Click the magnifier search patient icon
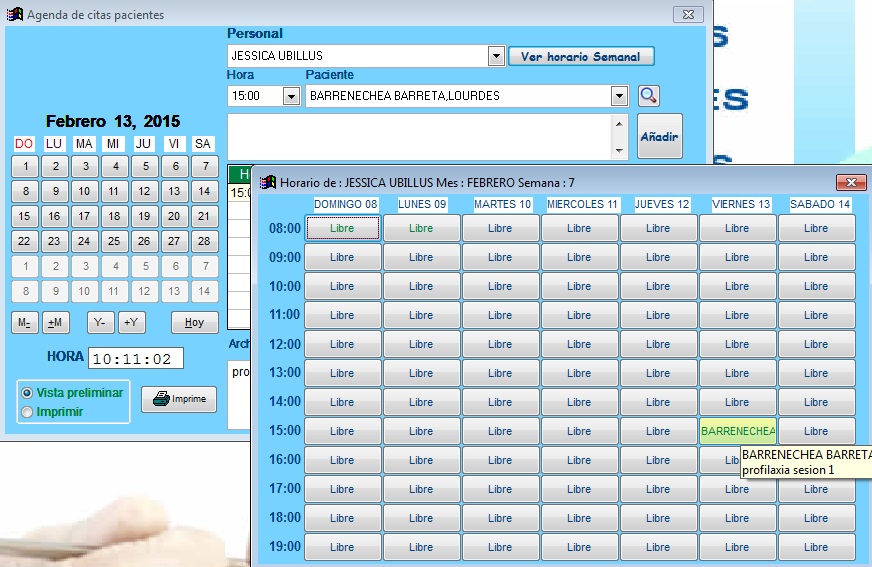Viewport: 872px width, 567px height. [x=649, y=96]
